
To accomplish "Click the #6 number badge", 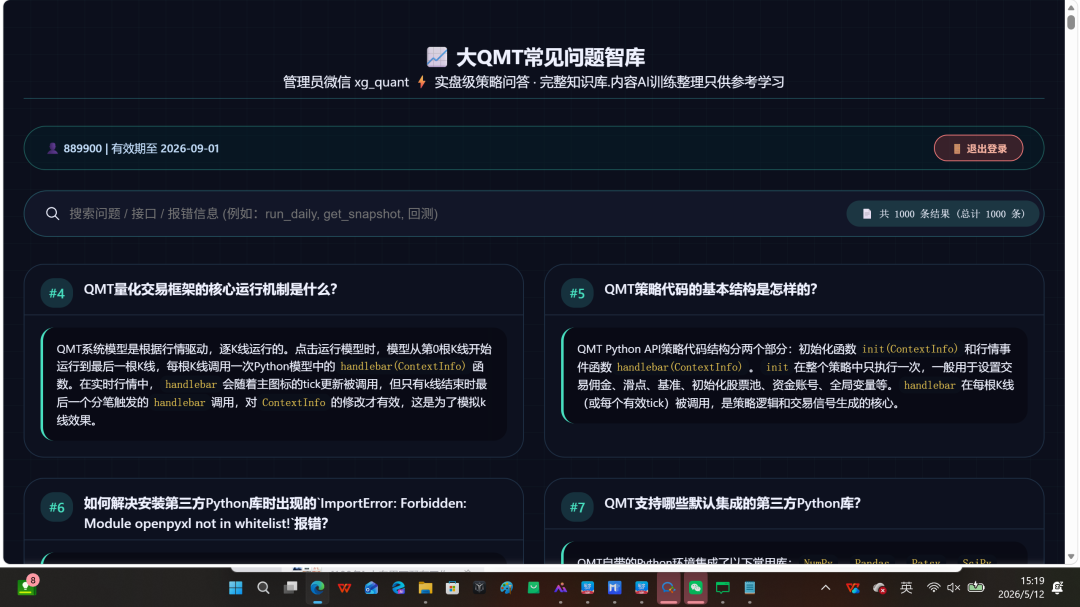I will point(56,507).
